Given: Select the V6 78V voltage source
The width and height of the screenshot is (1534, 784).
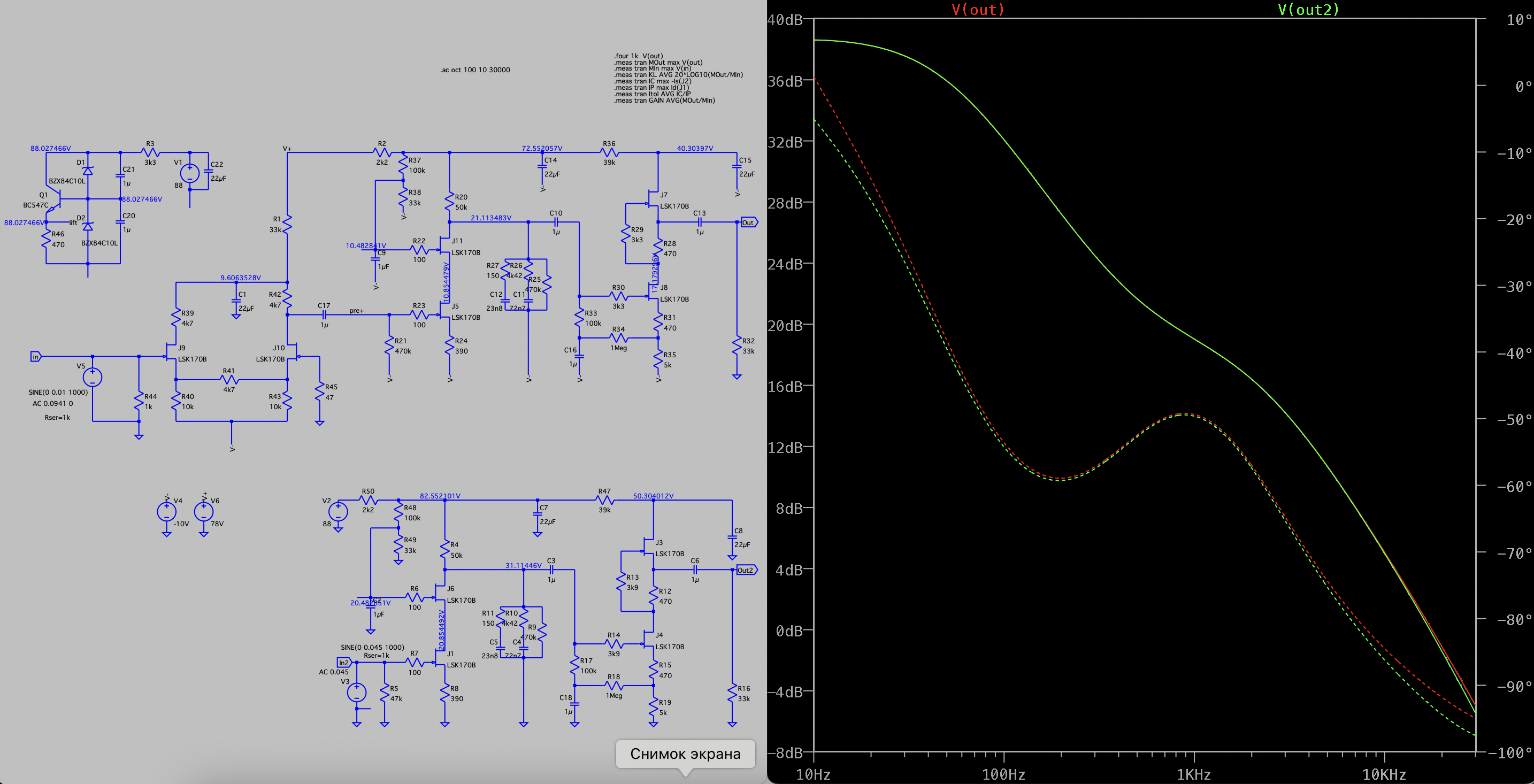Looking at the screenshot, I should pyautogui.click(x=204, y=511).
